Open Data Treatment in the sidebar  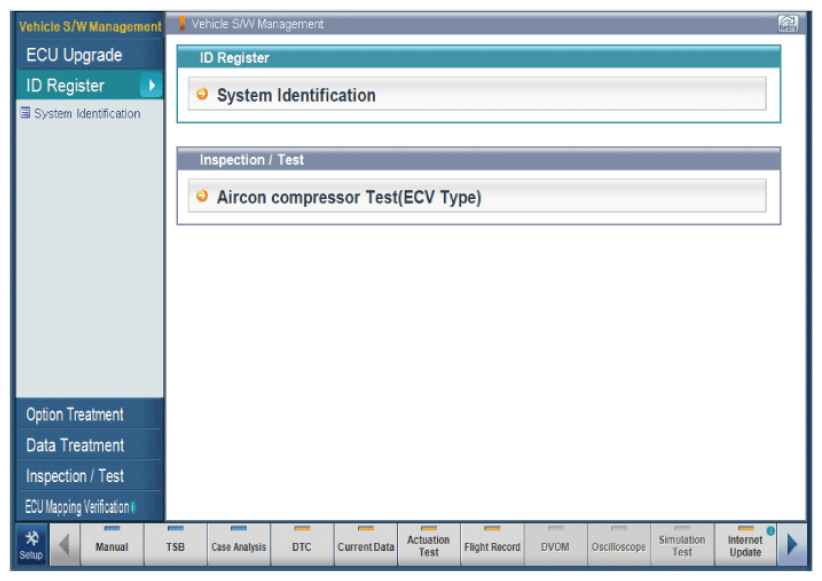pyautogui.click(x=90, y=445)
